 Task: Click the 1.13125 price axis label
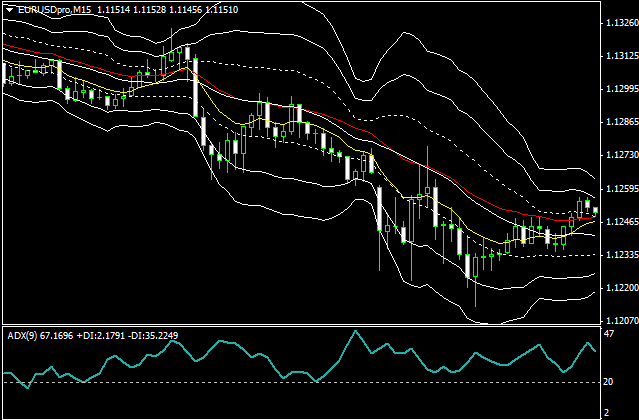[x=620, y=56]
